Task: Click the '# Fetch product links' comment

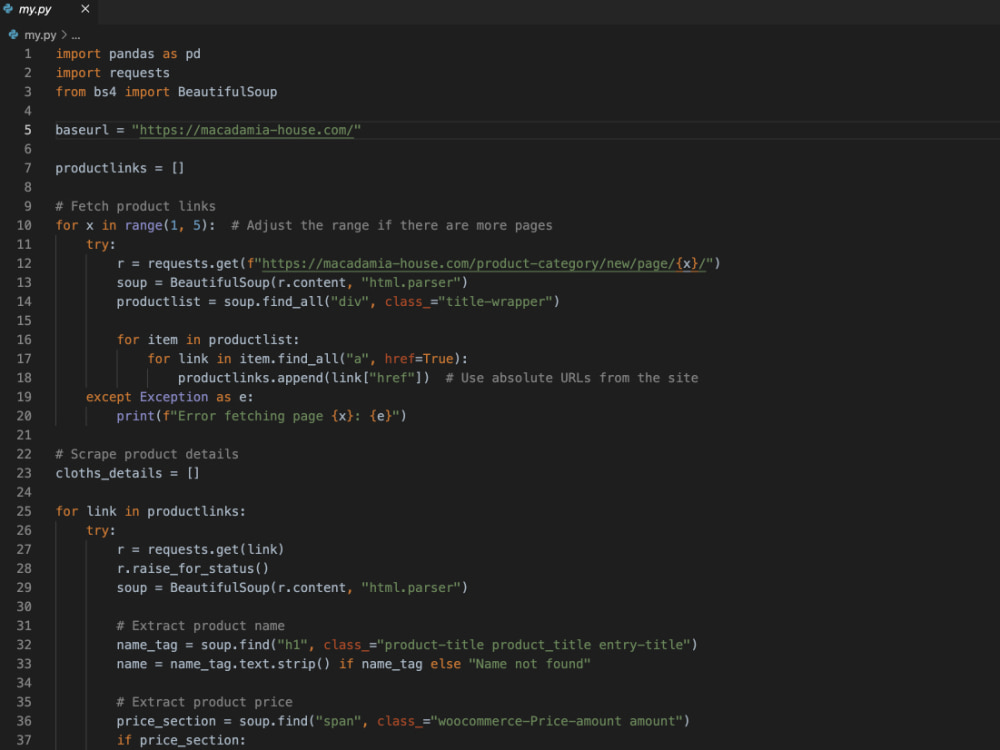Action: click(x=135, y=206)
